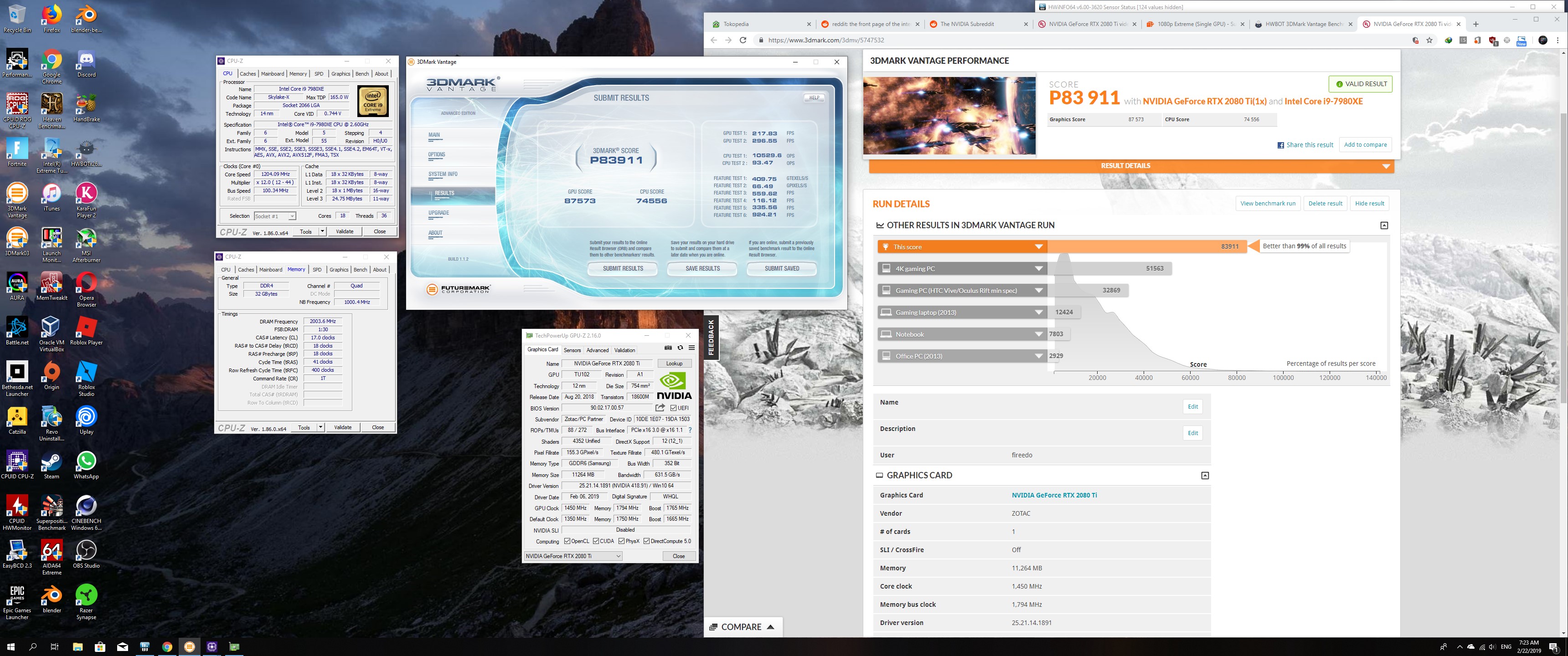Image resolution: width=1568 pixels, height=656 pixels.
Task: Click the GPU-Z refresh icon
Action: (680, 348)
